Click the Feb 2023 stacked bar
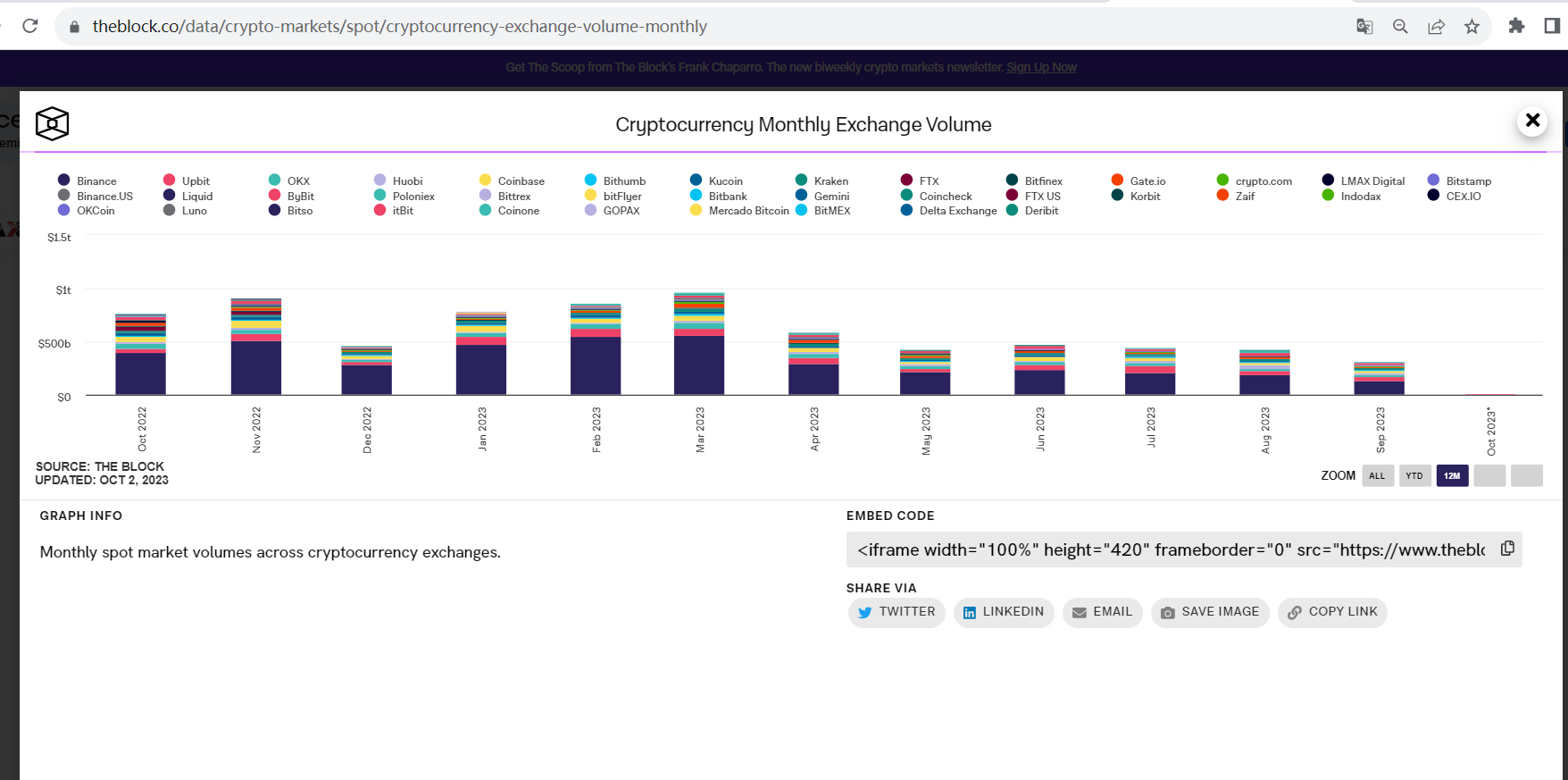 (x=596, y=349)
